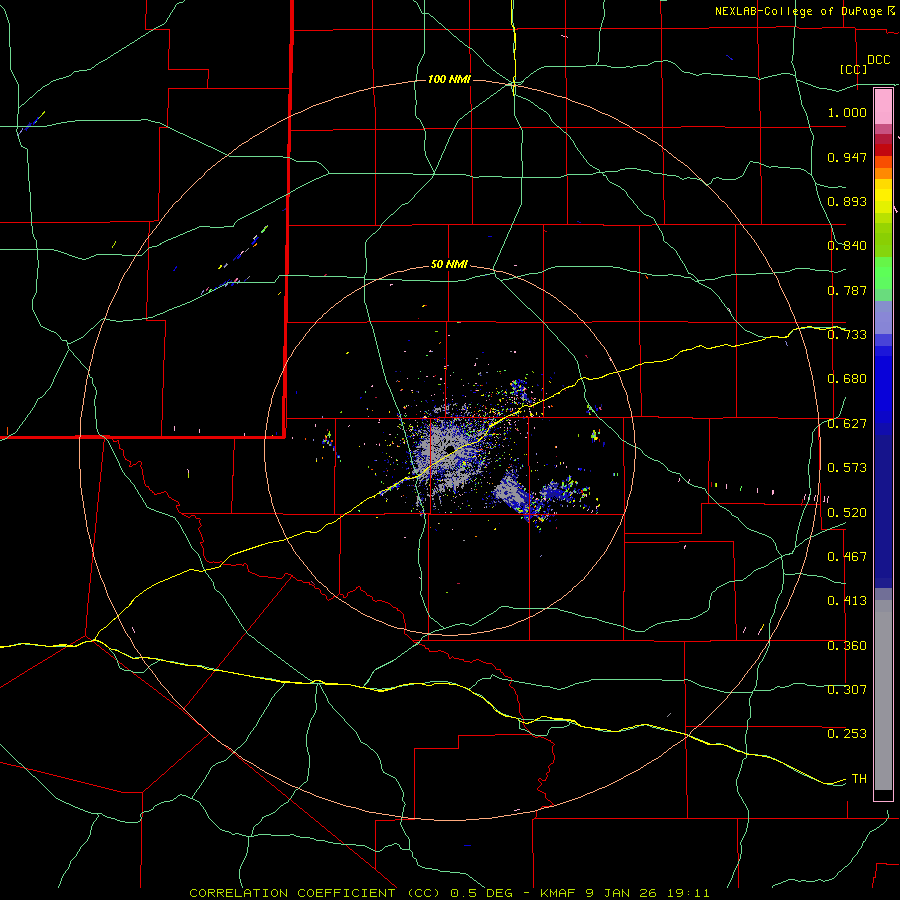
Task: Click the 0.787 color scale value
Action: pyautogui.click(x=847, y=290)
